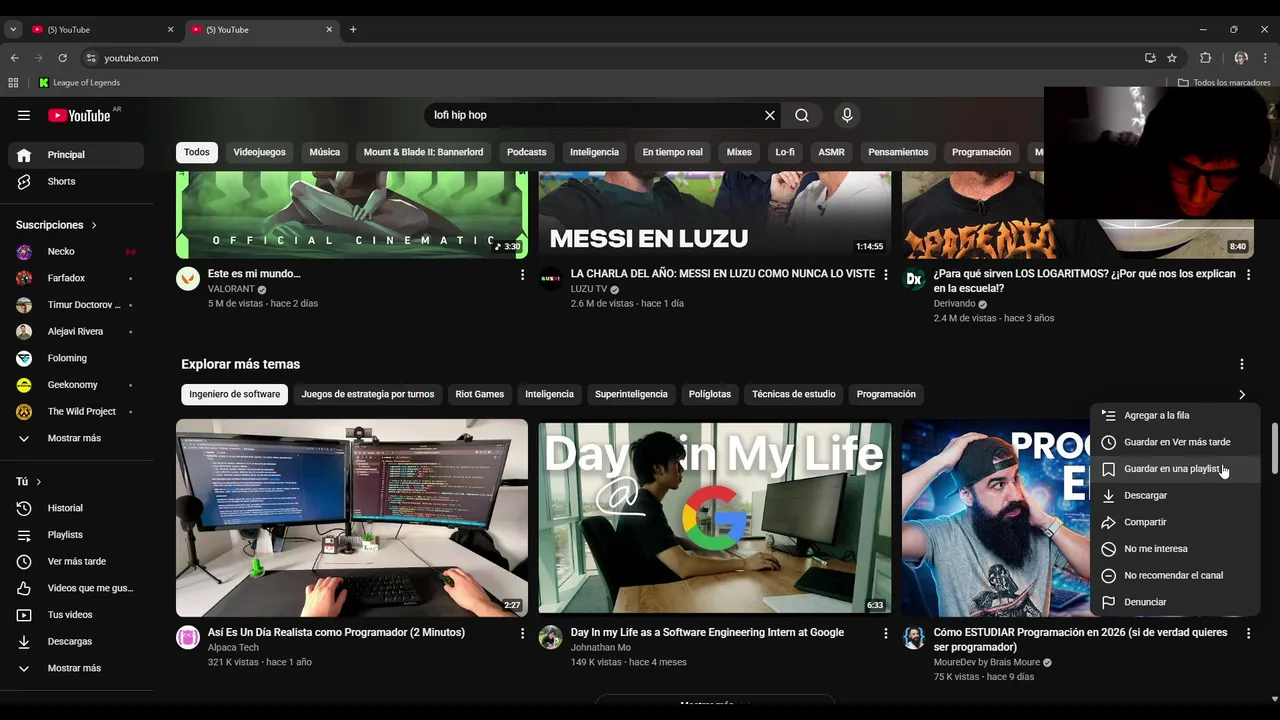Open the hamburger guide menu

pos(24,115)
